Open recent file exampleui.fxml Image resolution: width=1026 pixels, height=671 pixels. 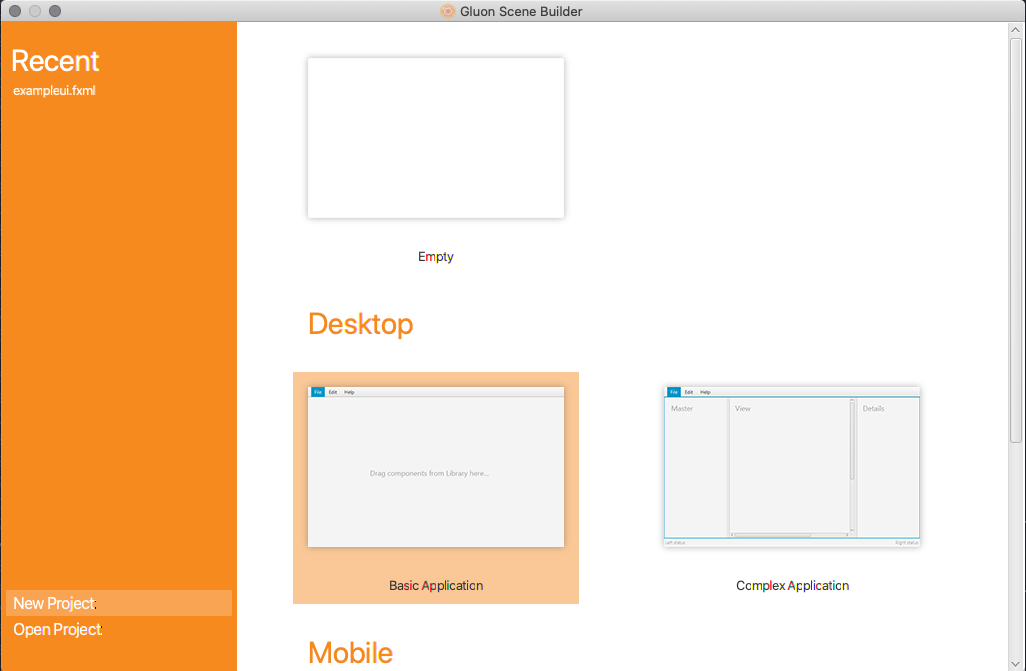(54, 90)
